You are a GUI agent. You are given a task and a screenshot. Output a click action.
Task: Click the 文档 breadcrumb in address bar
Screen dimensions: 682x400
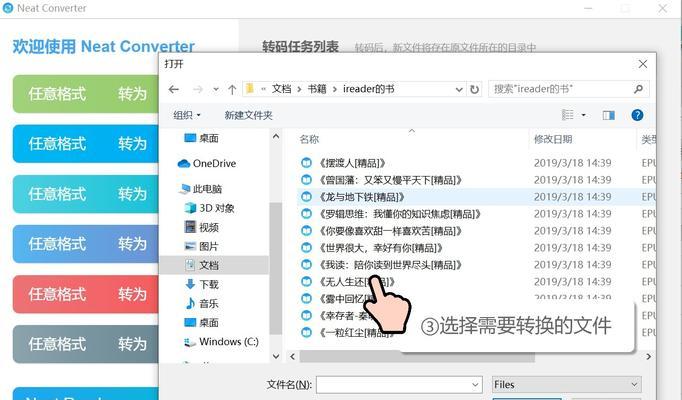281,89
